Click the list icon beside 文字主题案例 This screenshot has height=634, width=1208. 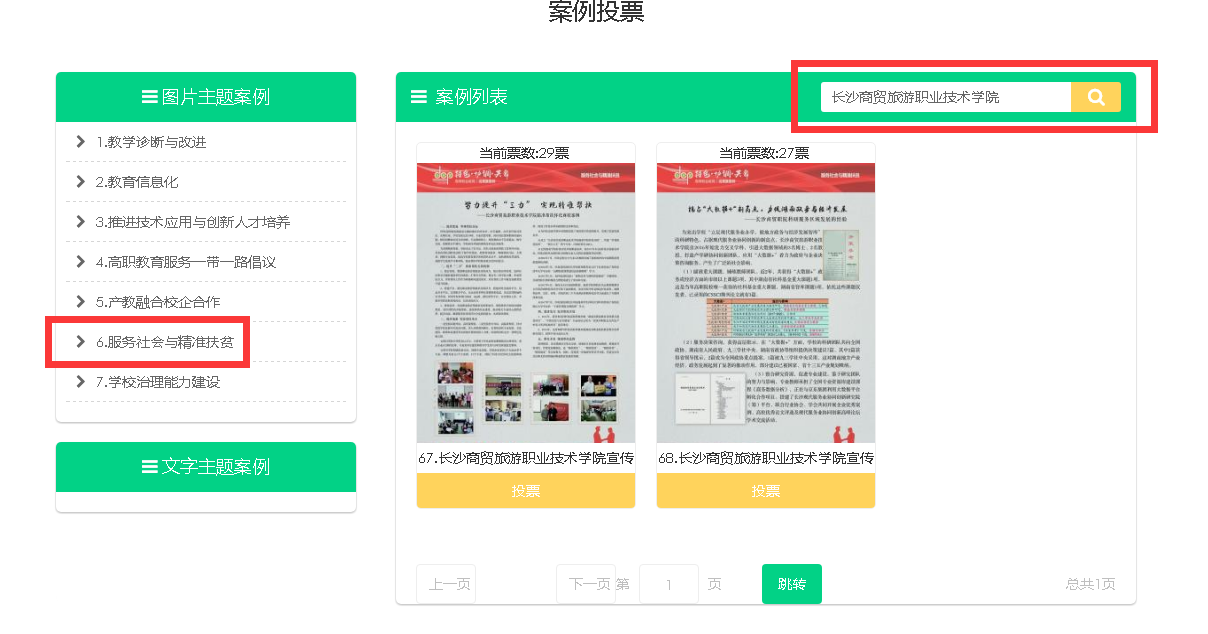pos(149,467)
